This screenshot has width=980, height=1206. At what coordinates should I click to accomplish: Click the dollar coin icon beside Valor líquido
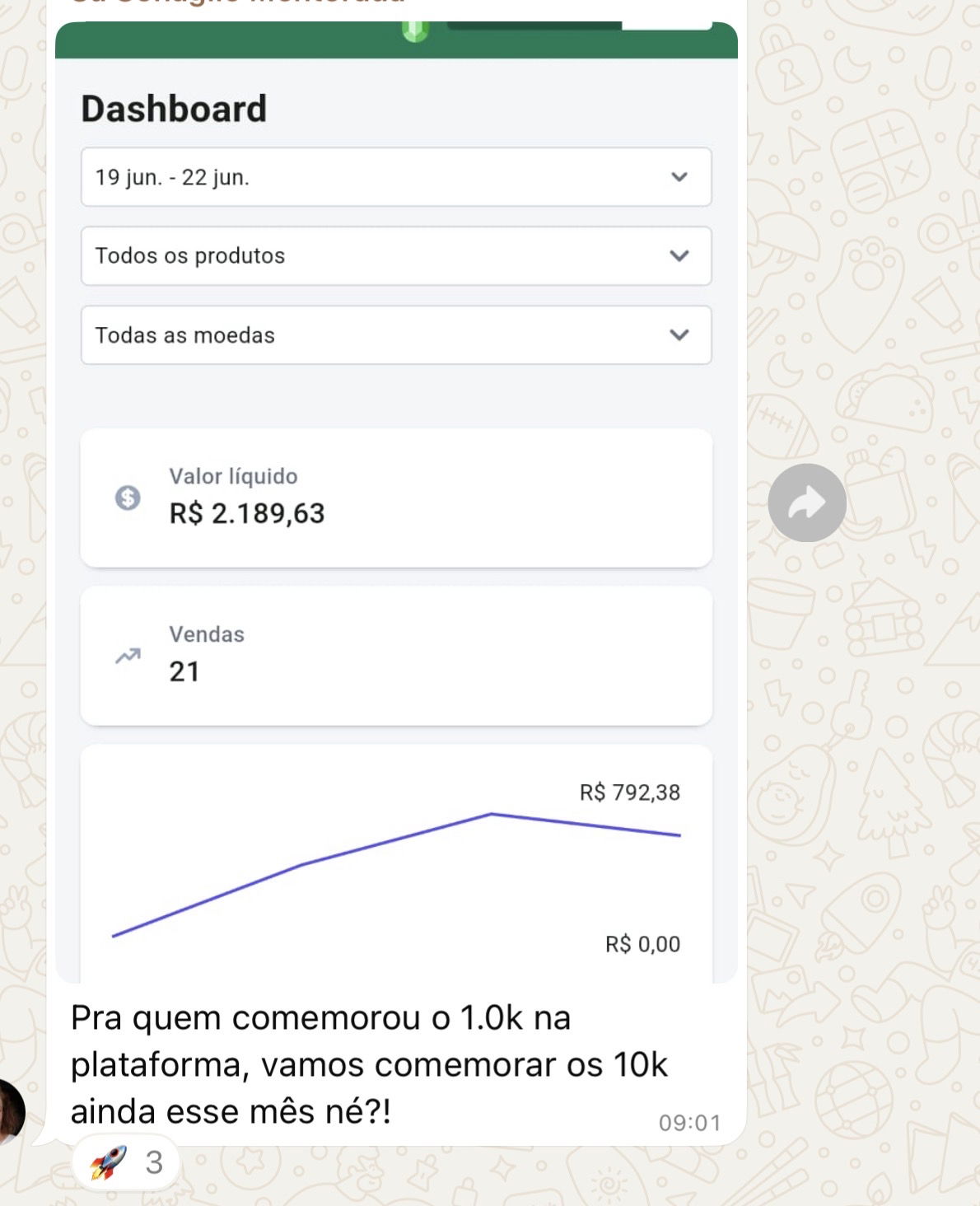coord(128,498)
